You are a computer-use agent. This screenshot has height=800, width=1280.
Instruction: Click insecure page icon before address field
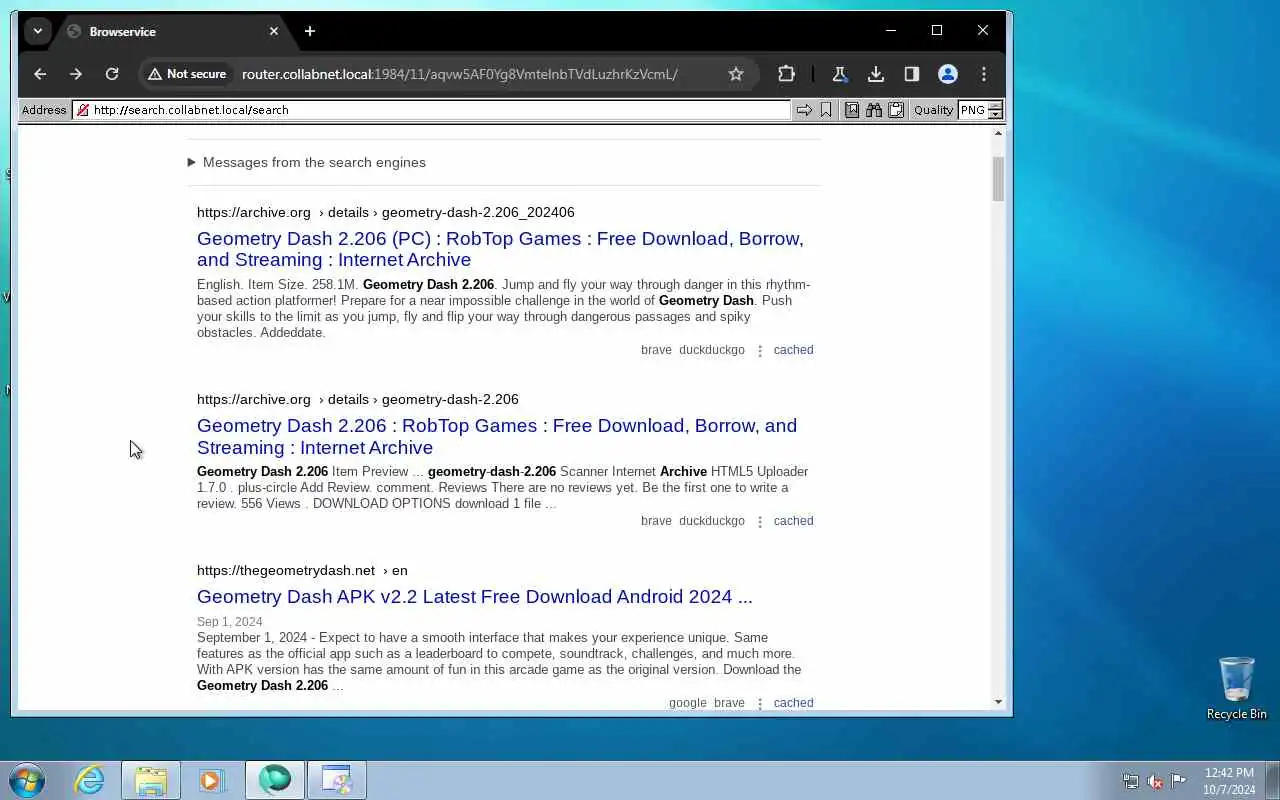pos(83,110)
